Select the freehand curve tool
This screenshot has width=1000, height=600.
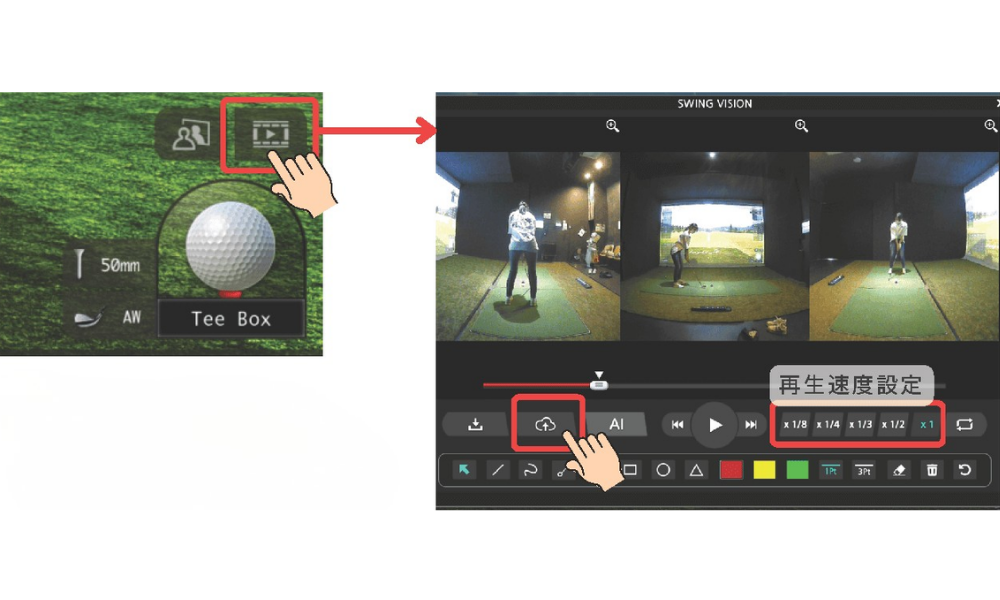click(x=531, y=471)
